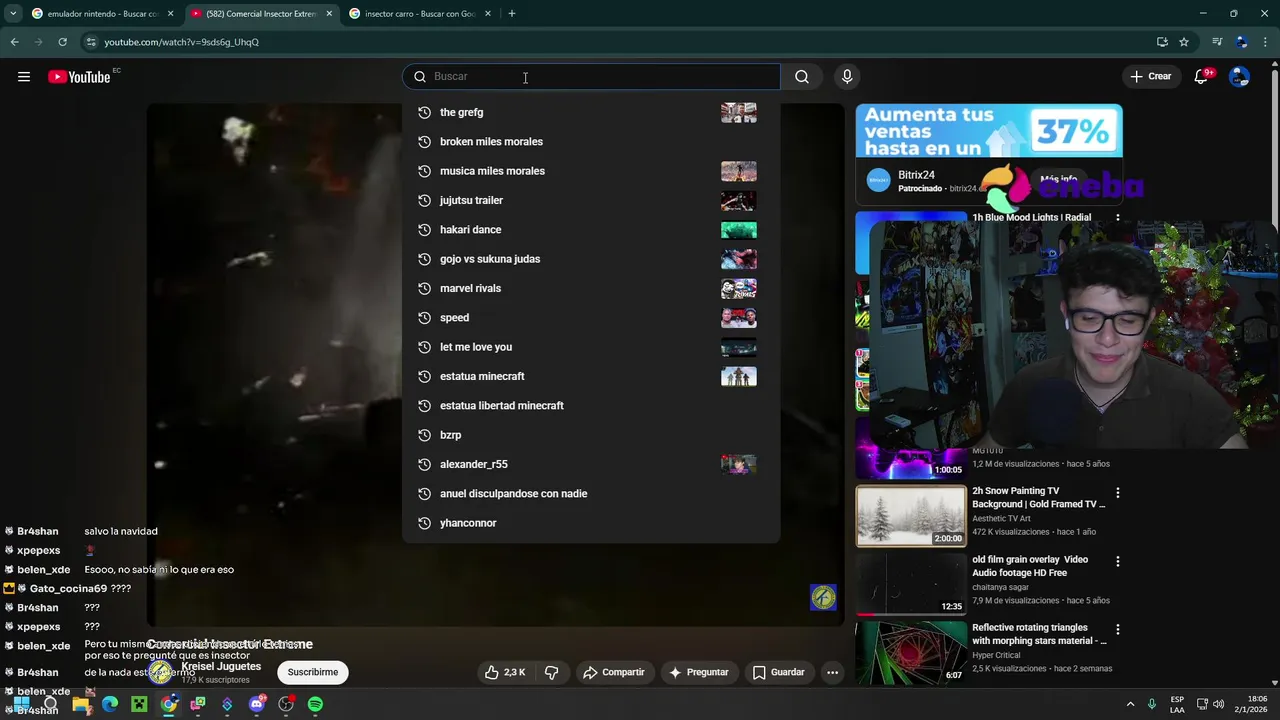Open the YouTube hamburger guide menu
Viewport: 1280px width, 720px height.
pyautogui.click(x=24, y=77)
